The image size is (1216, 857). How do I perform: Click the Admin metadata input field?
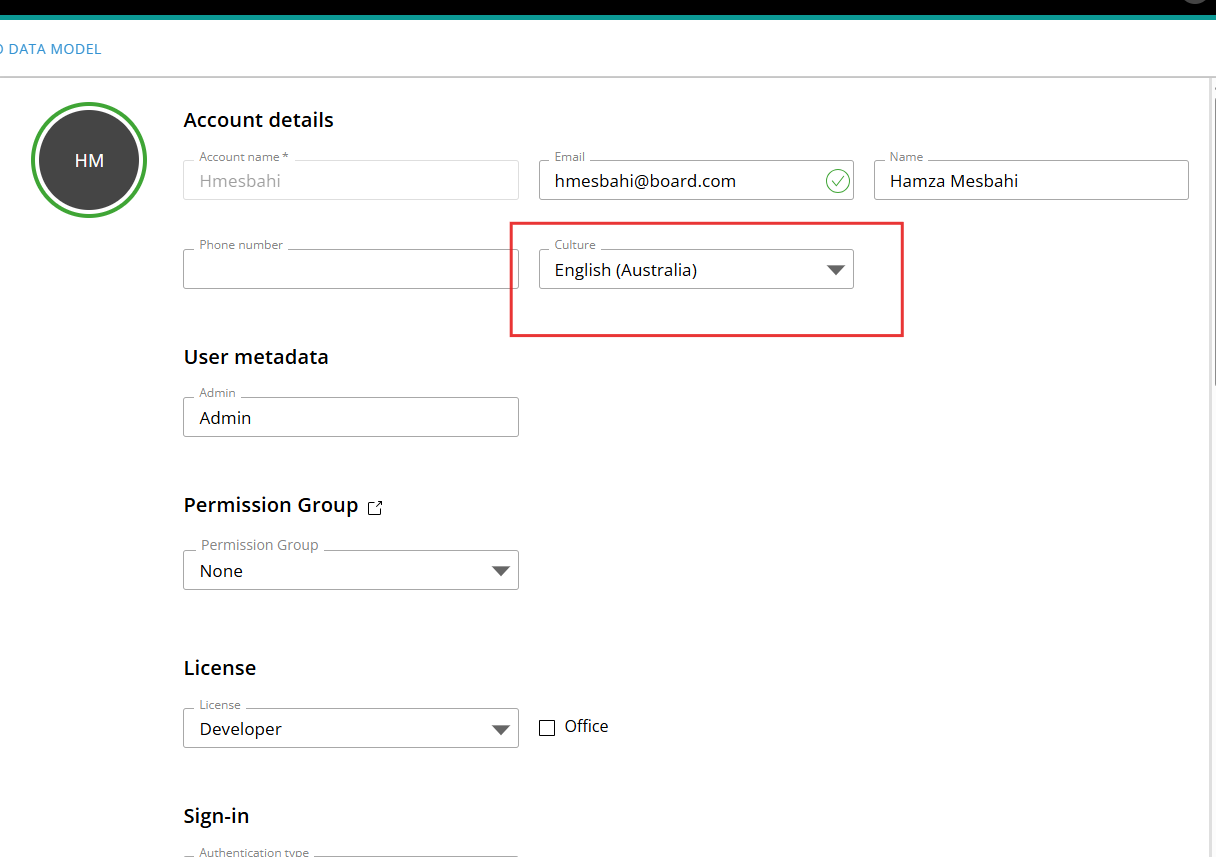coord(351,417)
